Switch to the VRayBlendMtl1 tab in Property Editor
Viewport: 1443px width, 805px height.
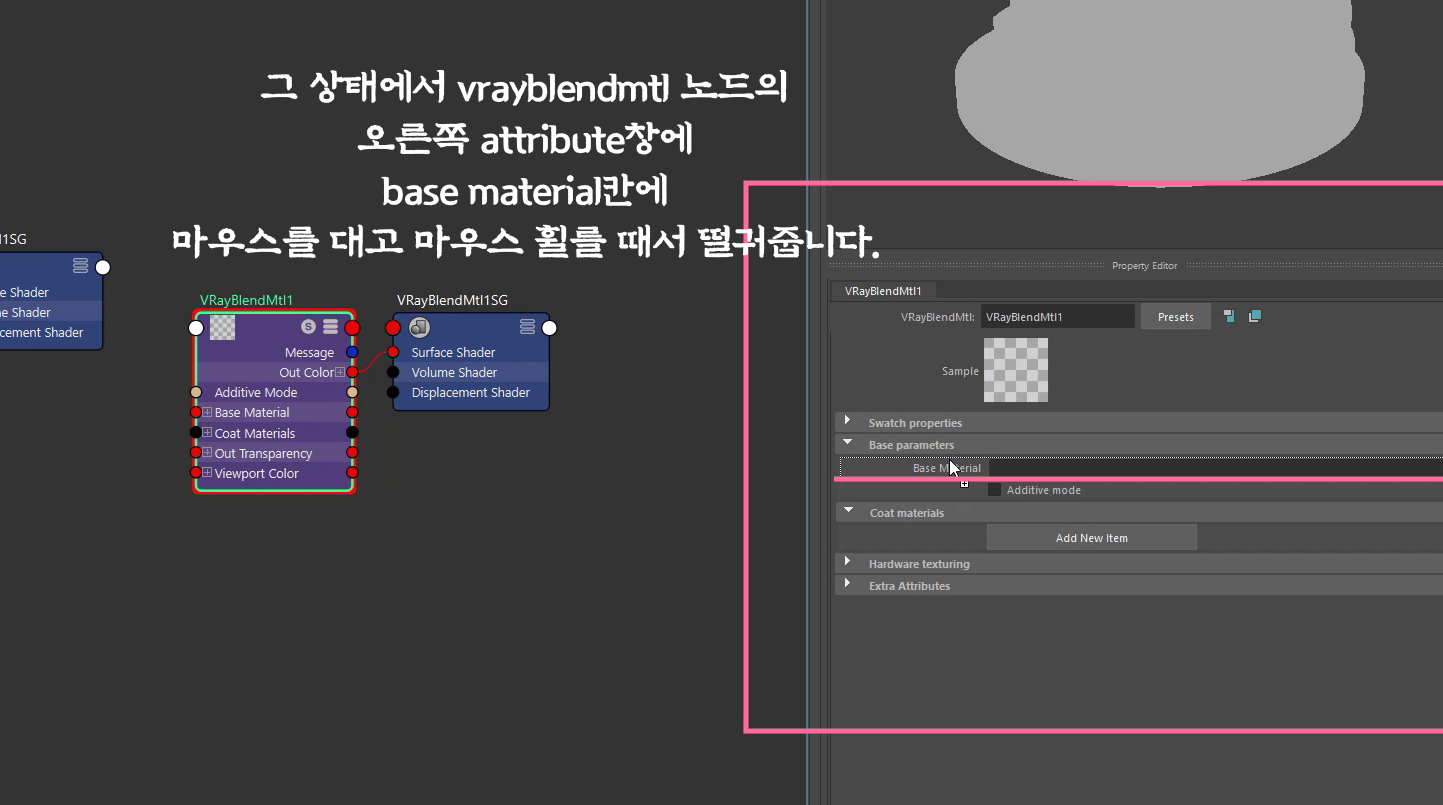click(x=883, y=291)
